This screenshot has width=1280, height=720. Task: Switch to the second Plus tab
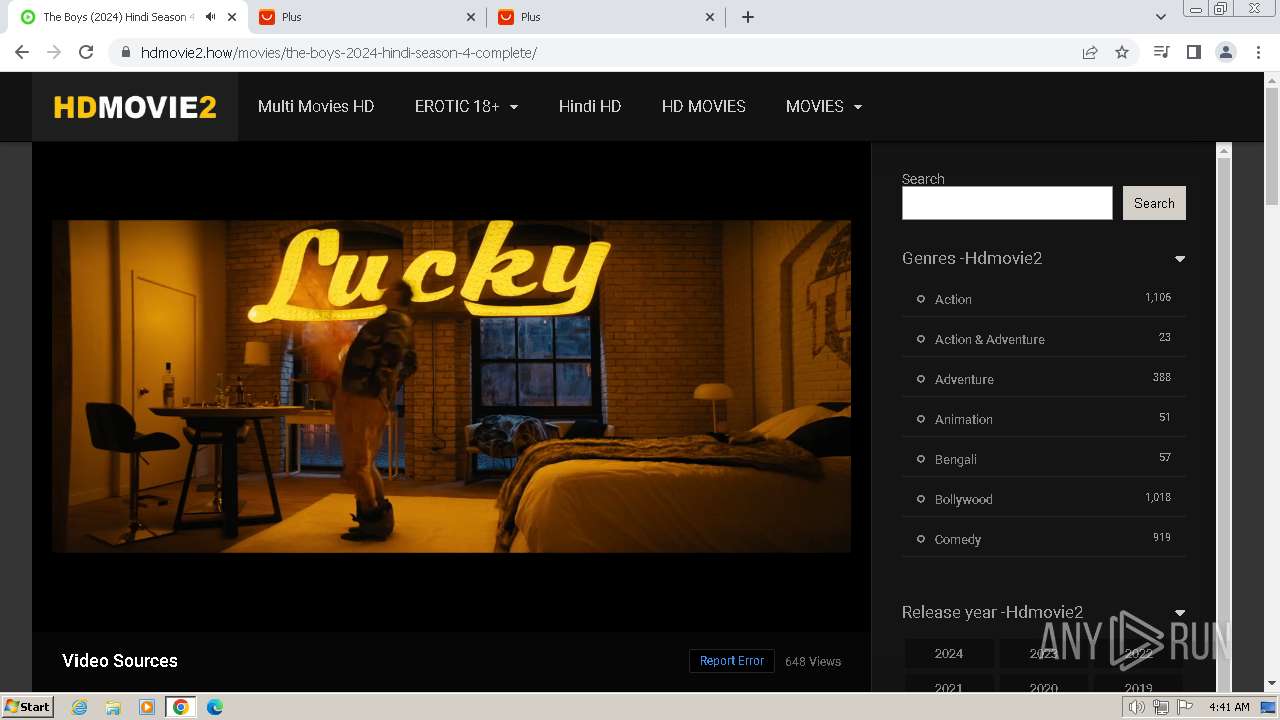click(x=606, y=17)
